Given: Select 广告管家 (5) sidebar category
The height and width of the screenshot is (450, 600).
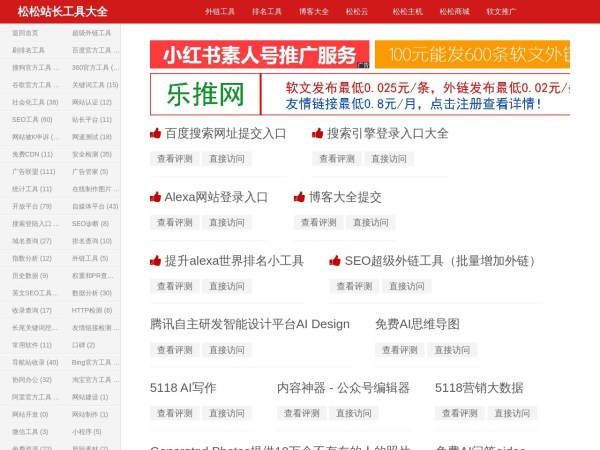Looking at the screenshot, I should click(90, 171).
